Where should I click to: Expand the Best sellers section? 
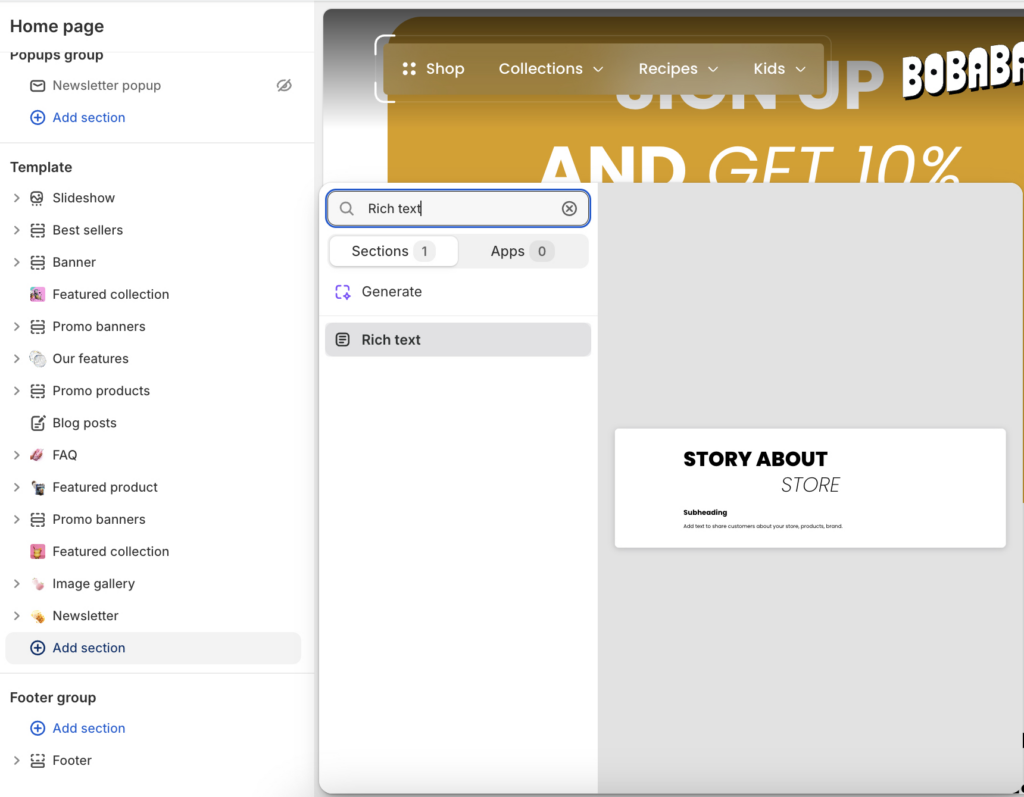17,230
